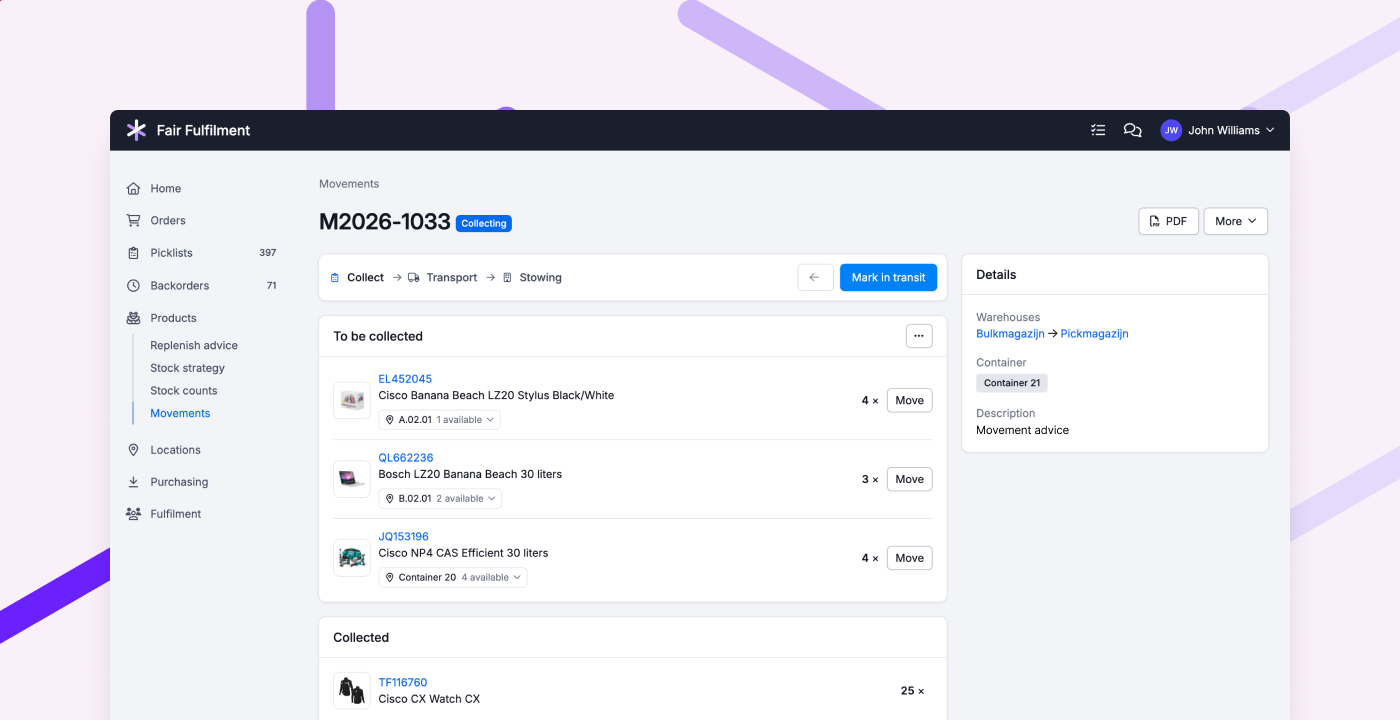Open product link QL662236
This screenshot has height=720, width=1400.
(x=406, y=458)
